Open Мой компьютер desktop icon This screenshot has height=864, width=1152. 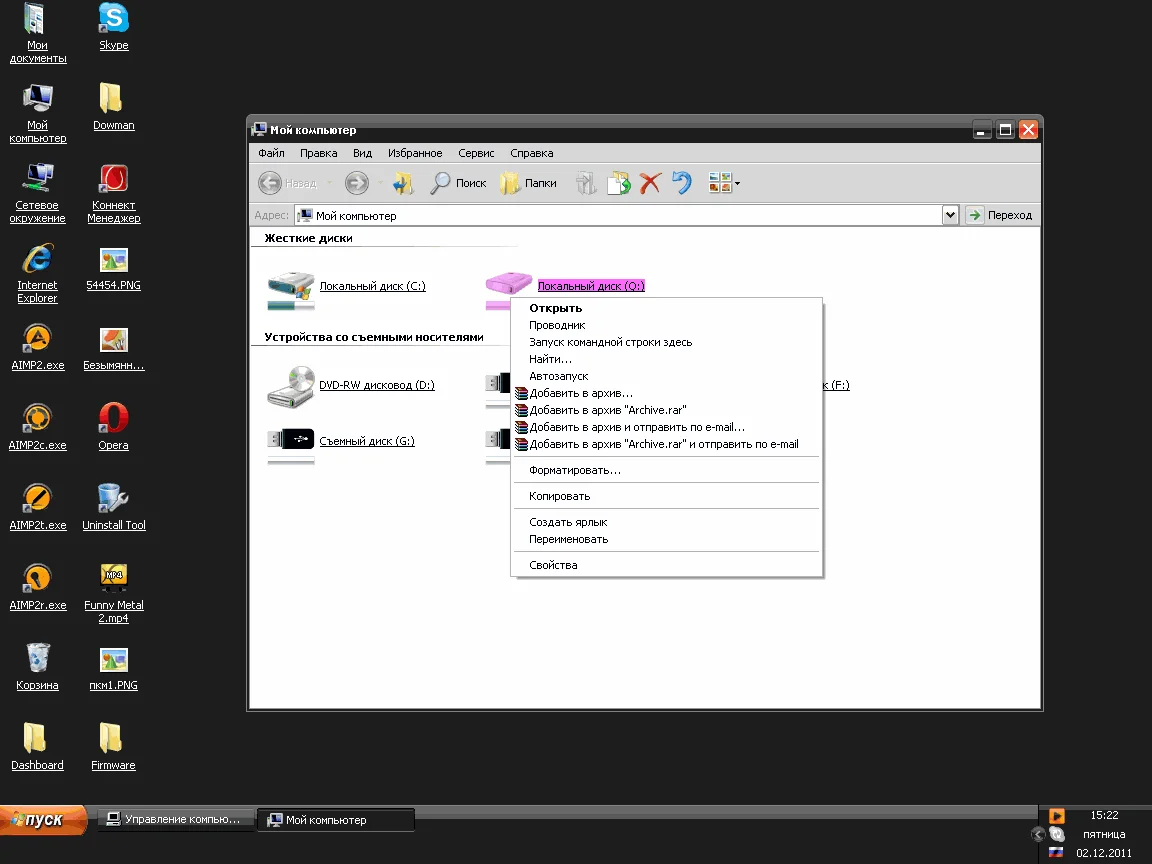(37, 113)
